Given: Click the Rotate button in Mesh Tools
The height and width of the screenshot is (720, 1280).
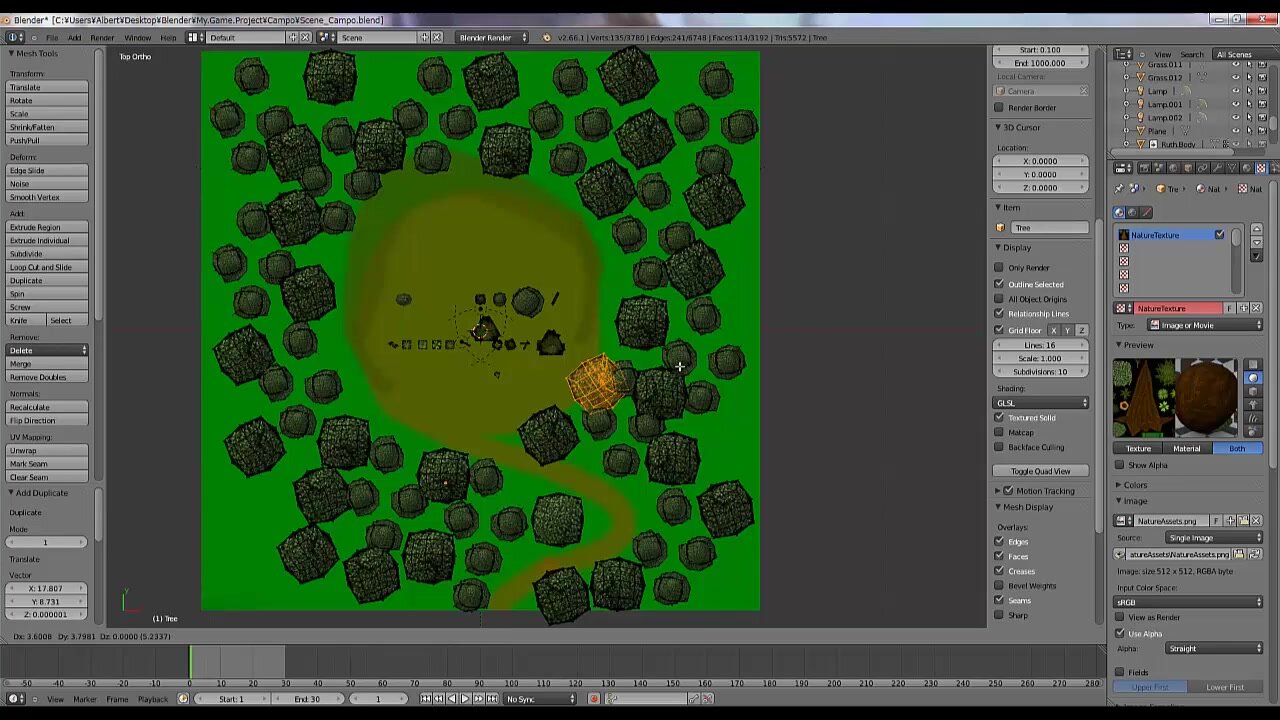Looking at the screenshot, I should click(48, 100).
